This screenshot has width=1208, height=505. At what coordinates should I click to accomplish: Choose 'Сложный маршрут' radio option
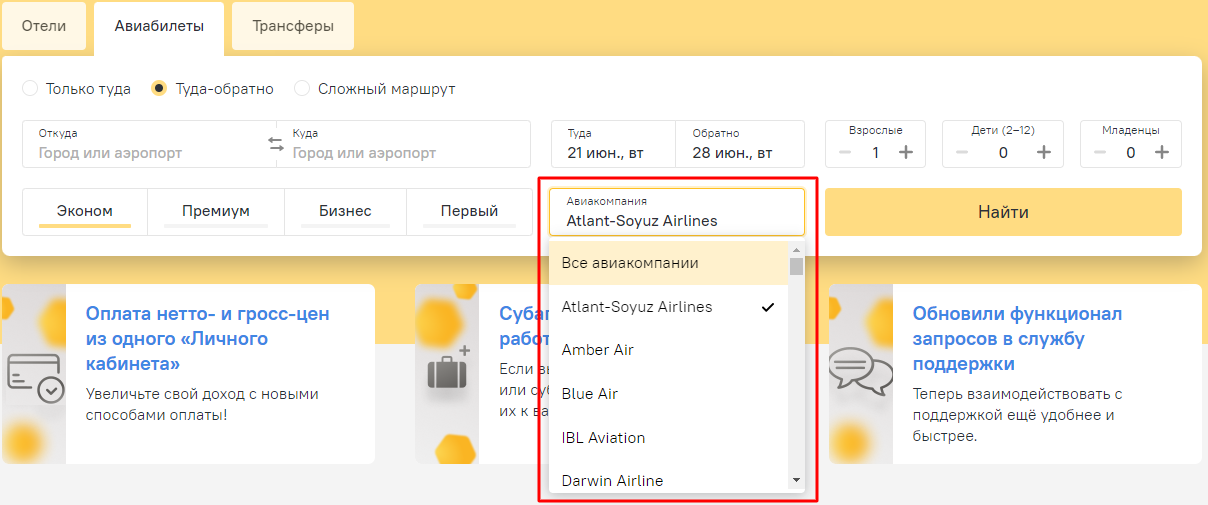click(x=302, y=89)
